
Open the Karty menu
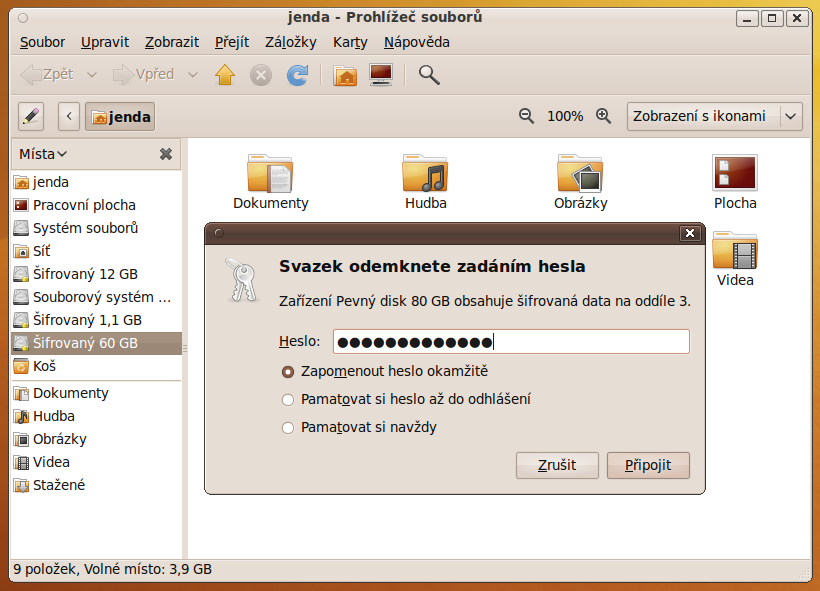pos(350,42)
